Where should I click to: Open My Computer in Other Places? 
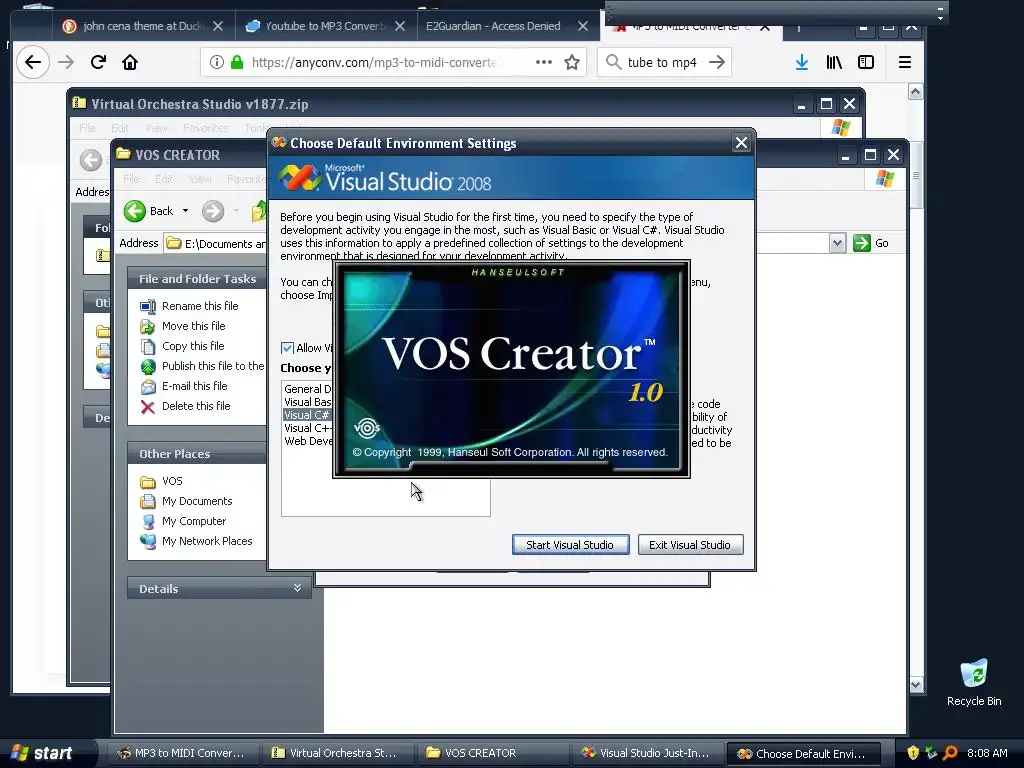[x=194, y=521]
